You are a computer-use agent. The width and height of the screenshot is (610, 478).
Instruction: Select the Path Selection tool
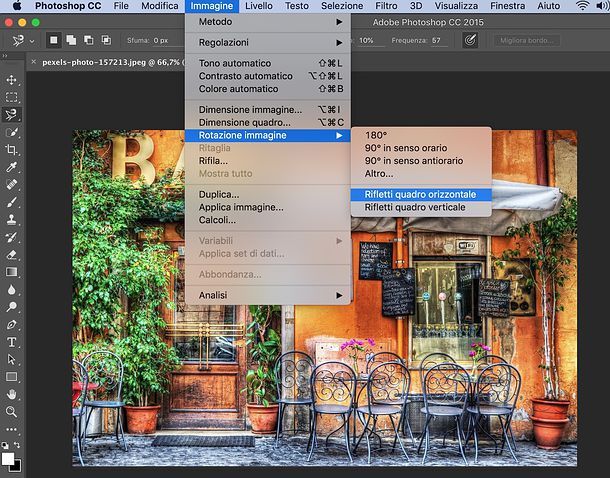tap(11, 359)
